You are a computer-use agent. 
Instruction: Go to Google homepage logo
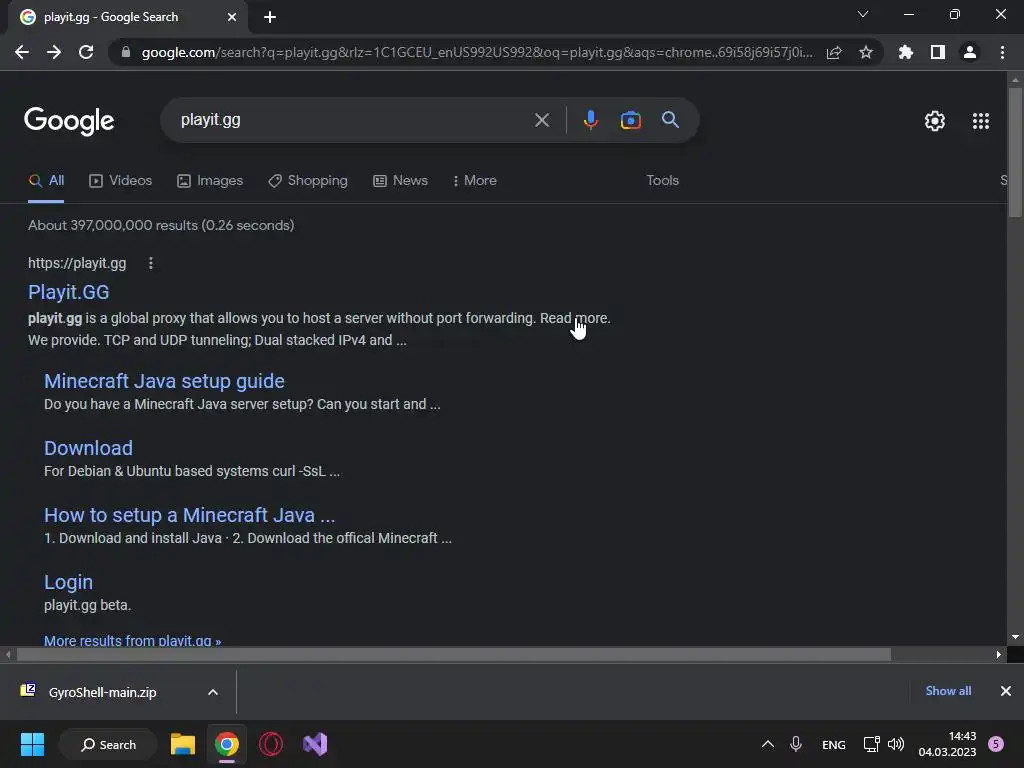point(69,121)
